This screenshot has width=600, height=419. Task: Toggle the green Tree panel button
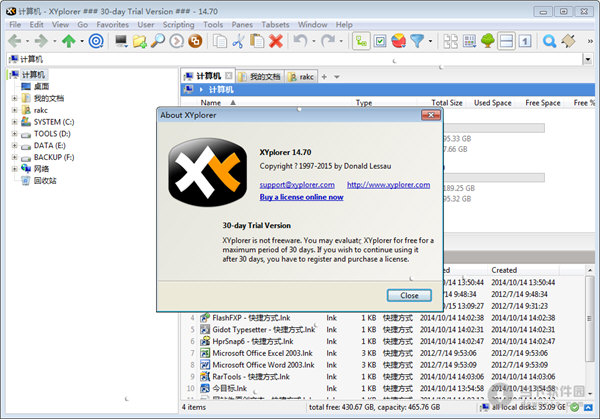click(488, 41)
